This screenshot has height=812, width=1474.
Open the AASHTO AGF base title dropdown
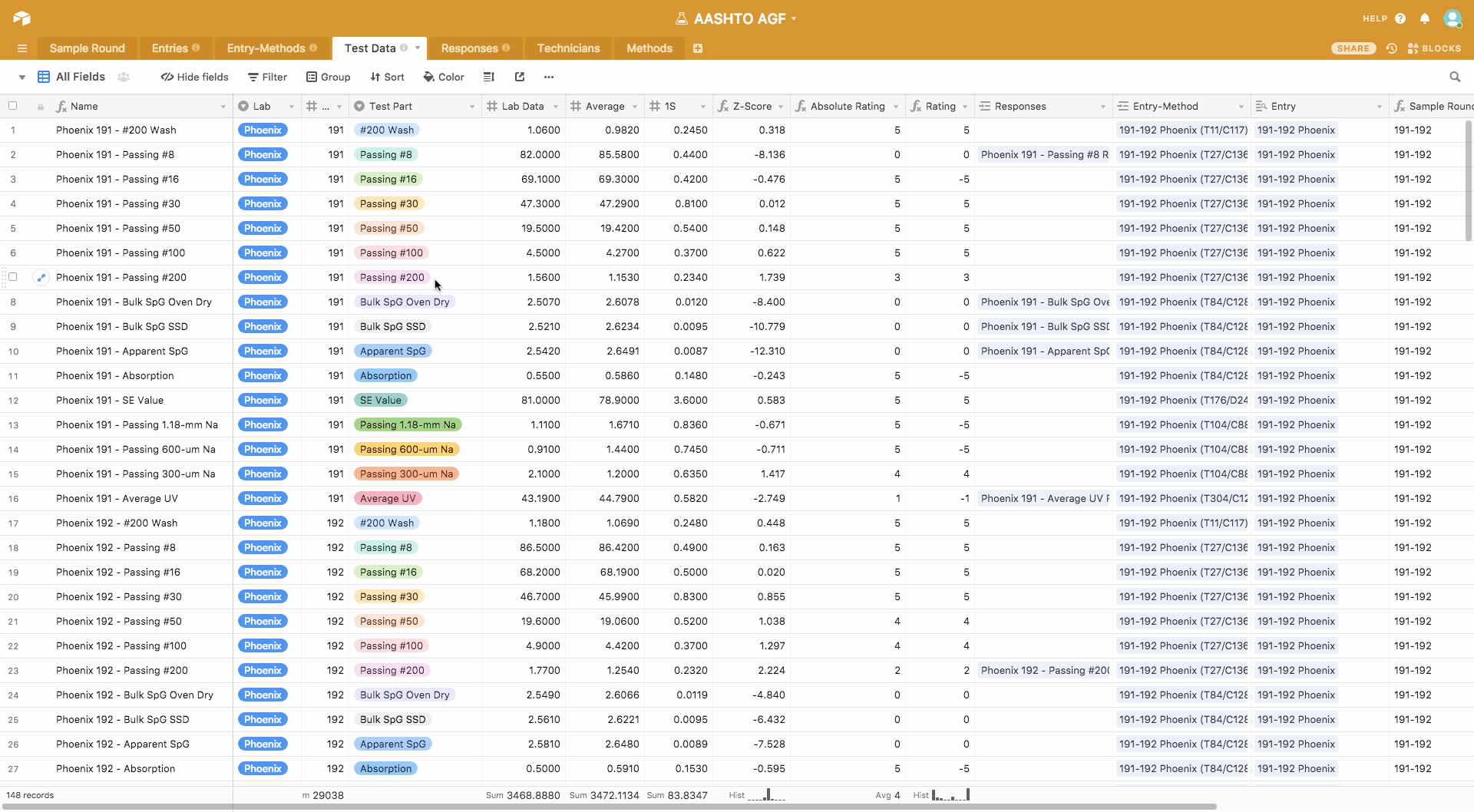pyautogui.click(x=735, y=18)
